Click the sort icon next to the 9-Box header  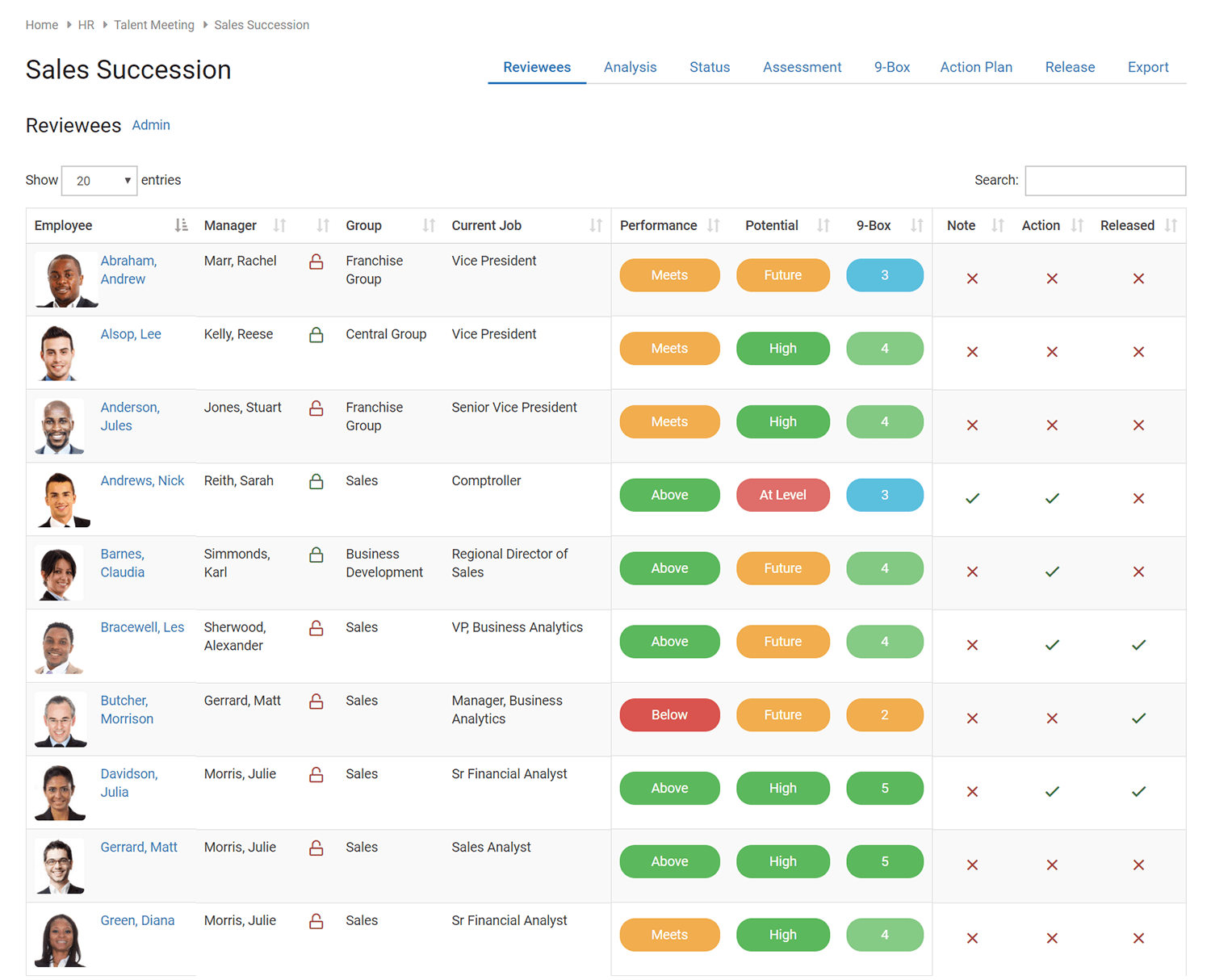916,225
